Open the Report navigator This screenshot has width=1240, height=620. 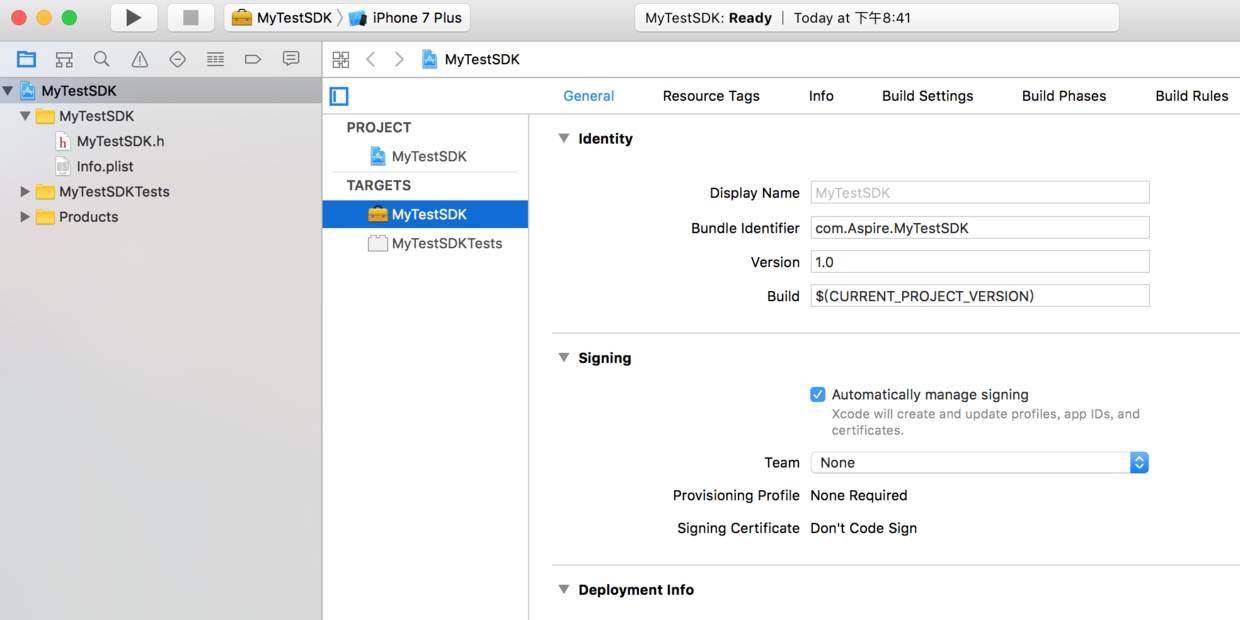[291, 59]
